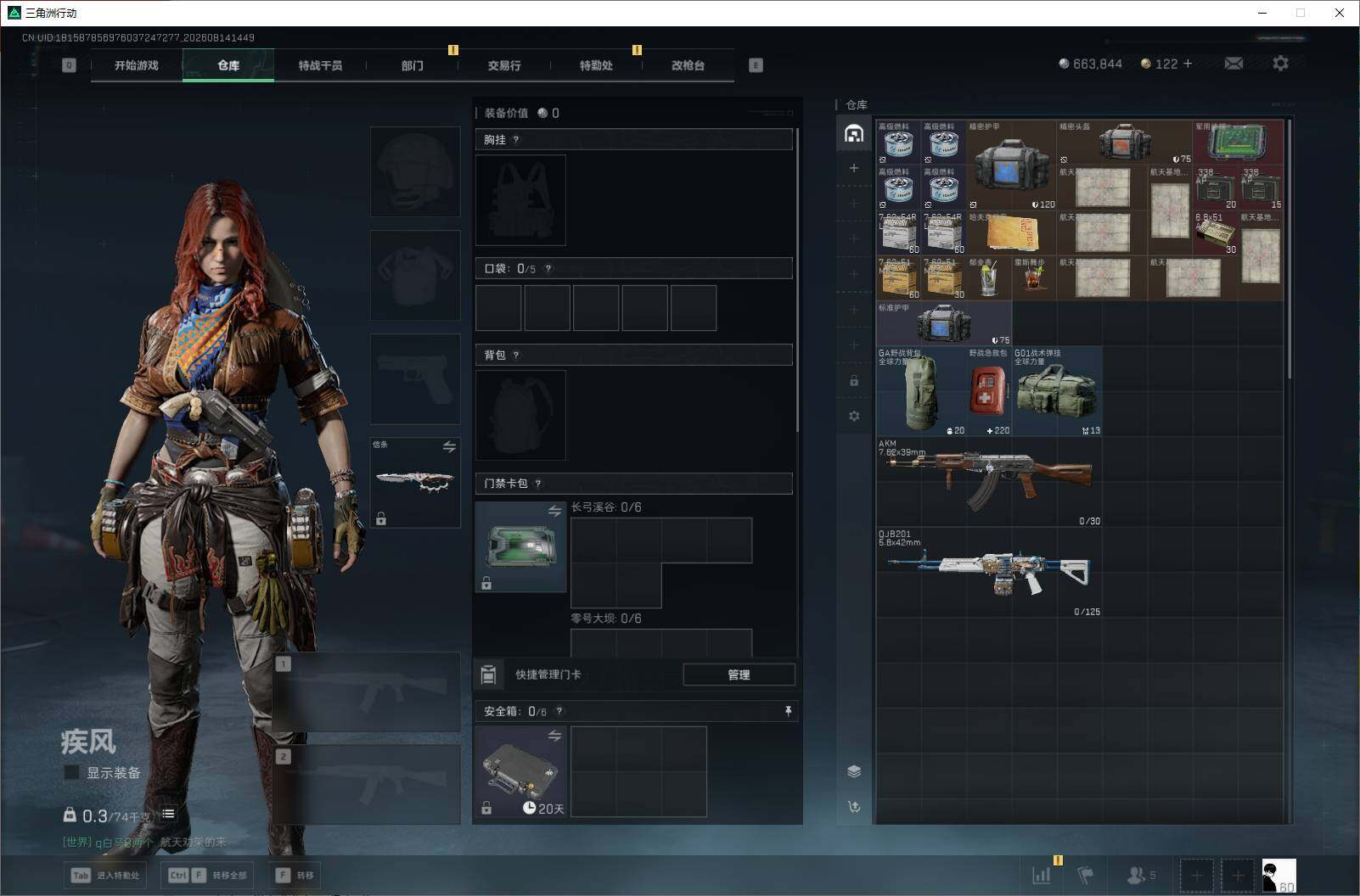Viewport: 1360px width, 896px height.
Task: Click the Q previous-tab key hint
Action: click(69, 65)
